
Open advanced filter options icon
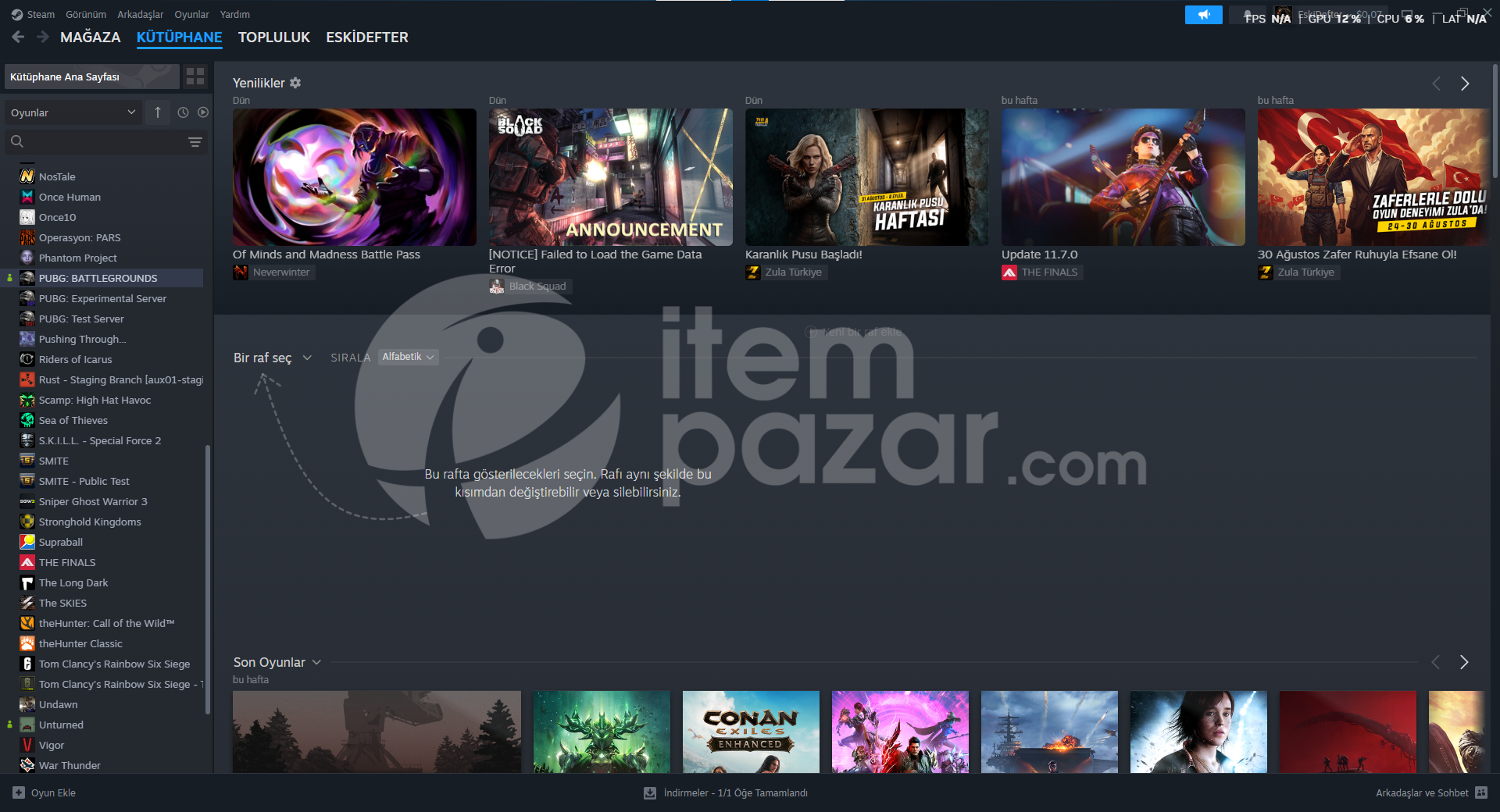click(195, 142)
